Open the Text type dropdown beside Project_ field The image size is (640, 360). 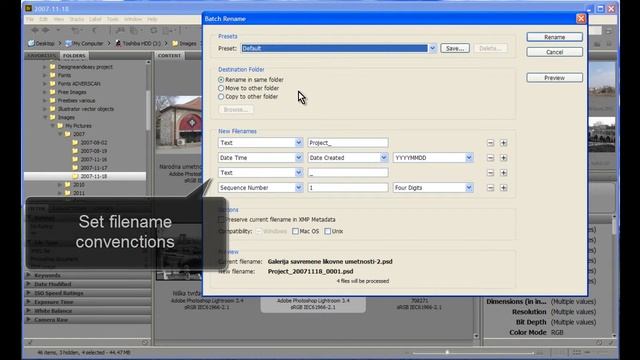(299, 143)
